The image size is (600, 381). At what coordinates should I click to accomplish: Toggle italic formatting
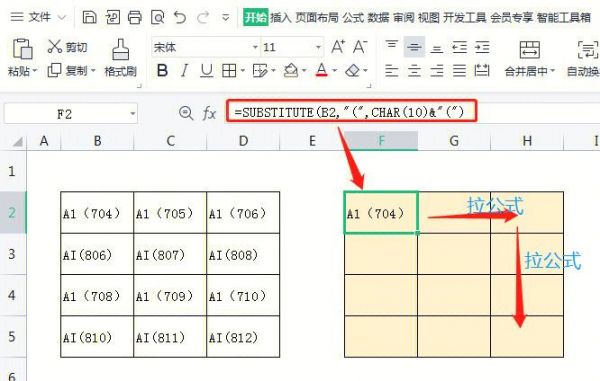tap(184, 70)
